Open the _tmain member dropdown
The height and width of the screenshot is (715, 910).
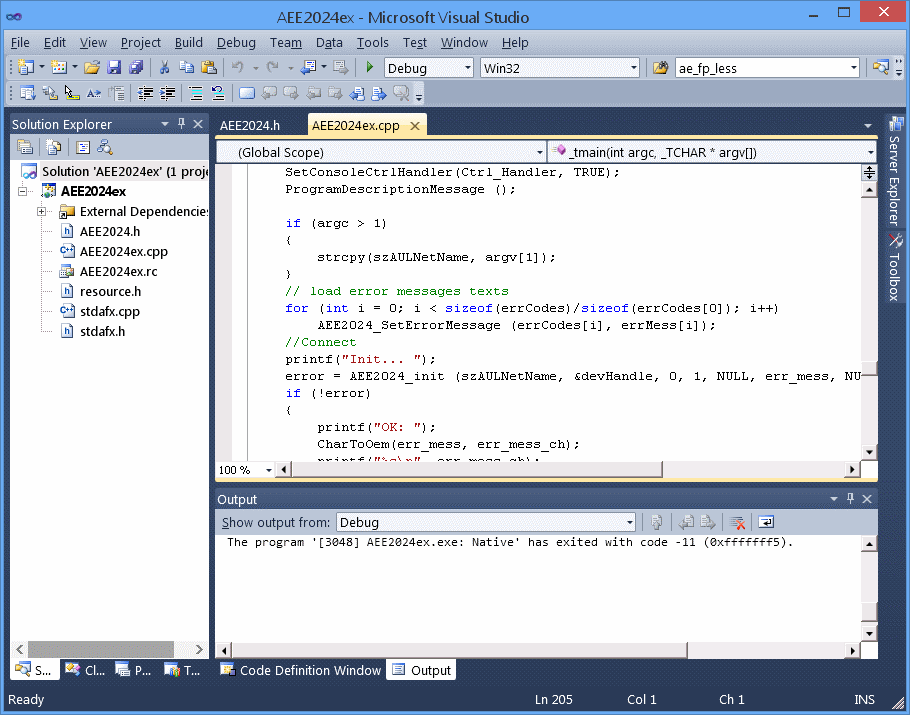click(712, 152)
